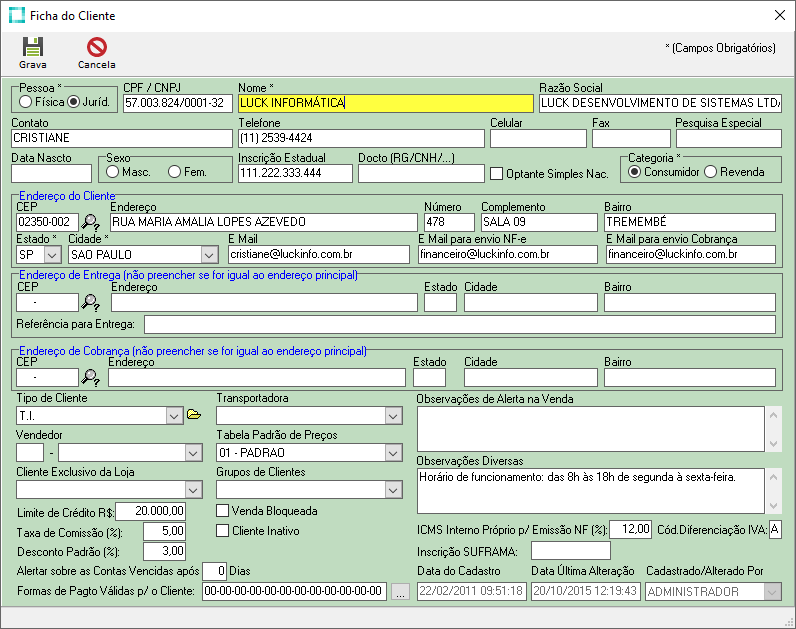Search CEP in Endereço de Entrega
Screen dimensions: 796x629
pos(91,303)
